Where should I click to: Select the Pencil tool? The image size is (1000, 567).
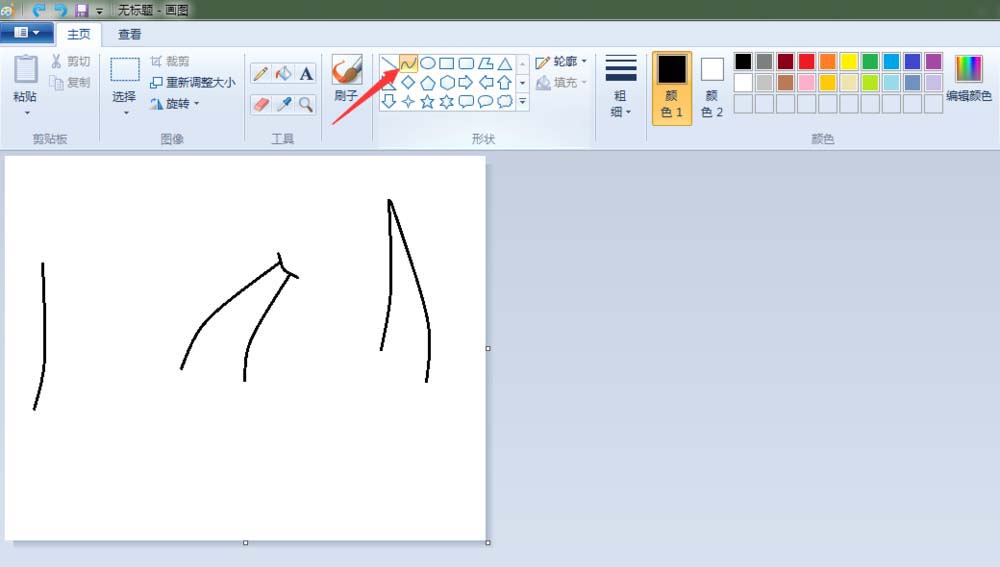click(x=260, y=73)
